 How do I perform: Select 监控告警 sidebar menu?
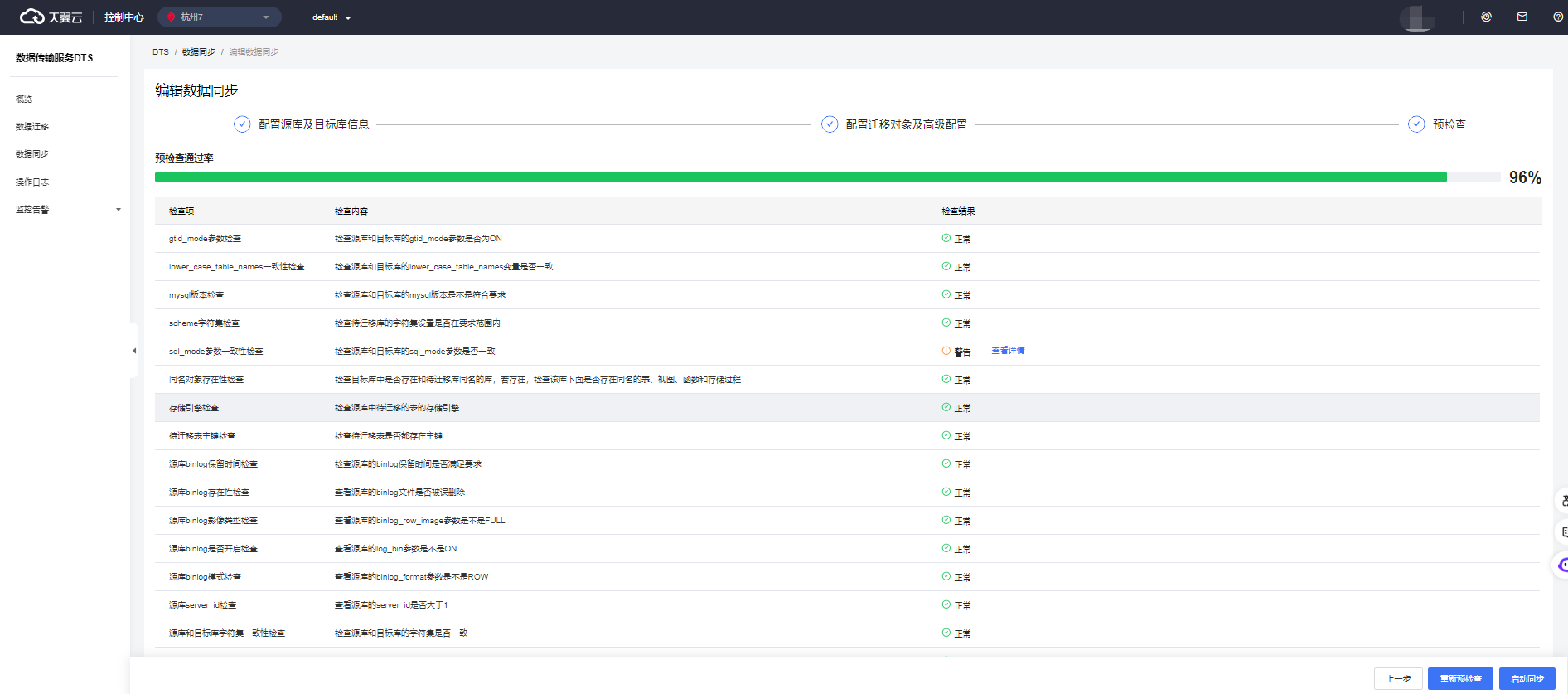[x=32, y=210]
